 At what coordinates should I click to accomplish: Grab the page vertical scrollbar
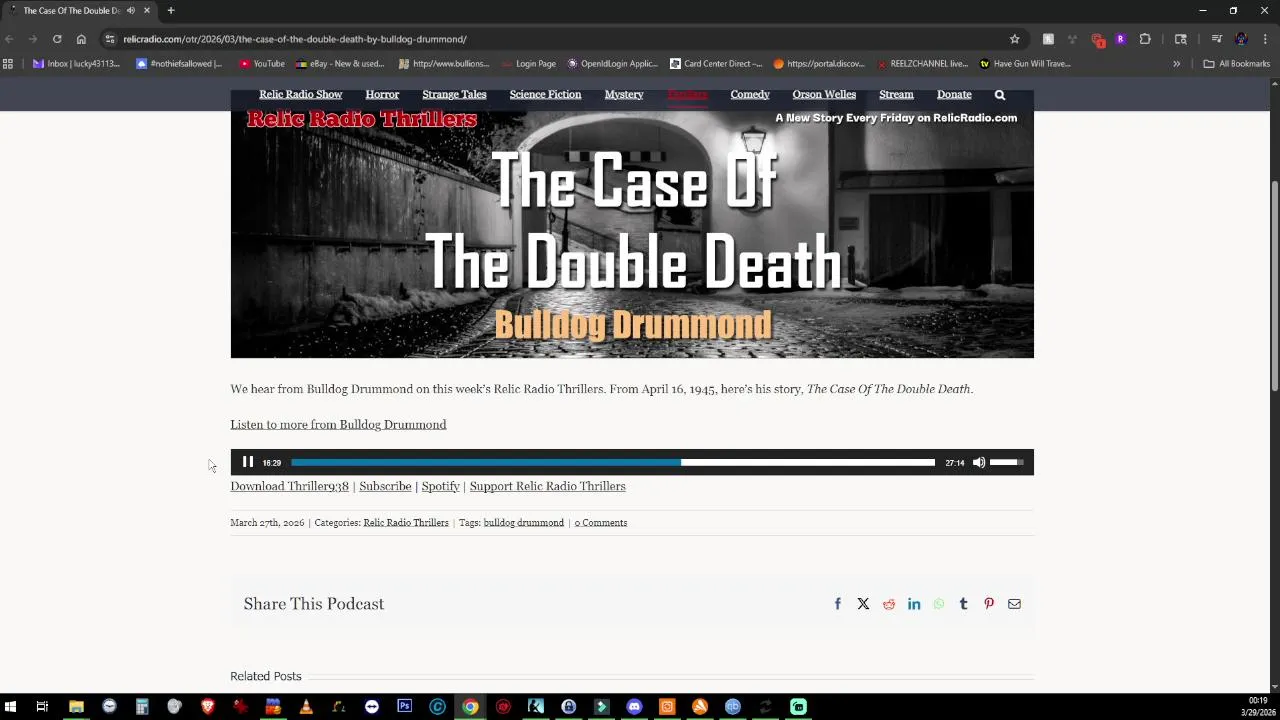pos(1274,285)
